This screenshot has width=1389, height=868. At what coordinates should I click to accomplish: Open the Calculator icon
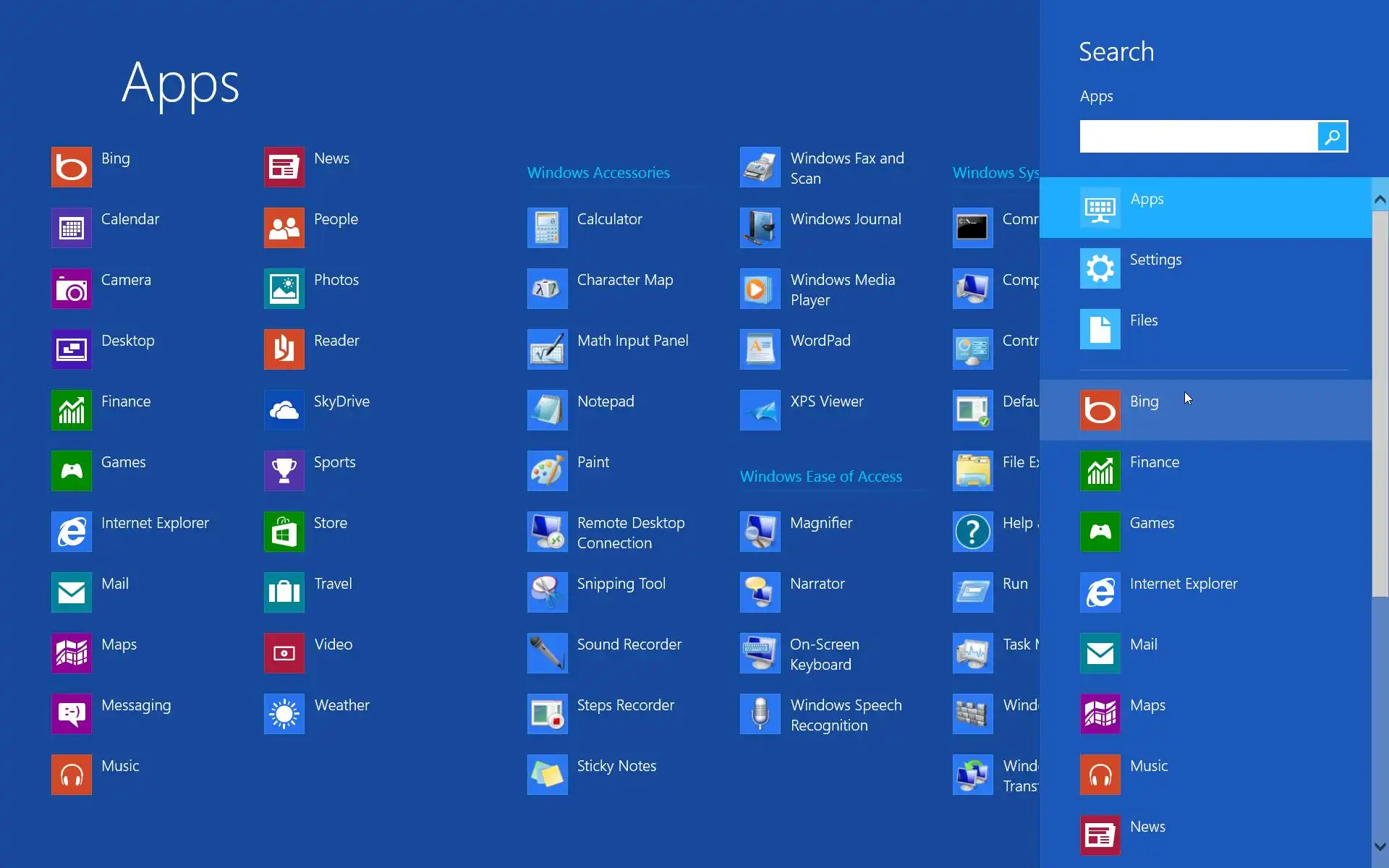coord(547,228)
